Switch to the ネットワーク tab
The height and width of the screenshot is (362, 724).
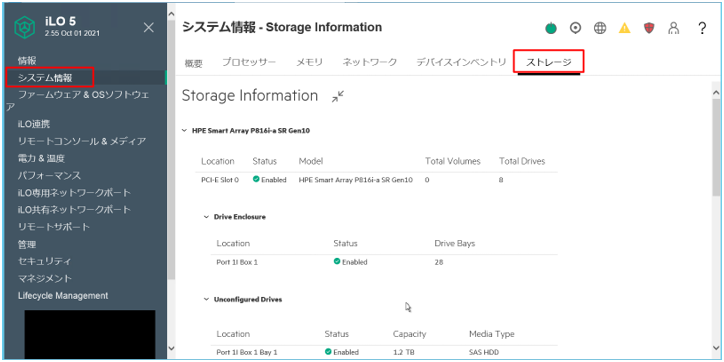click(369, 62)
